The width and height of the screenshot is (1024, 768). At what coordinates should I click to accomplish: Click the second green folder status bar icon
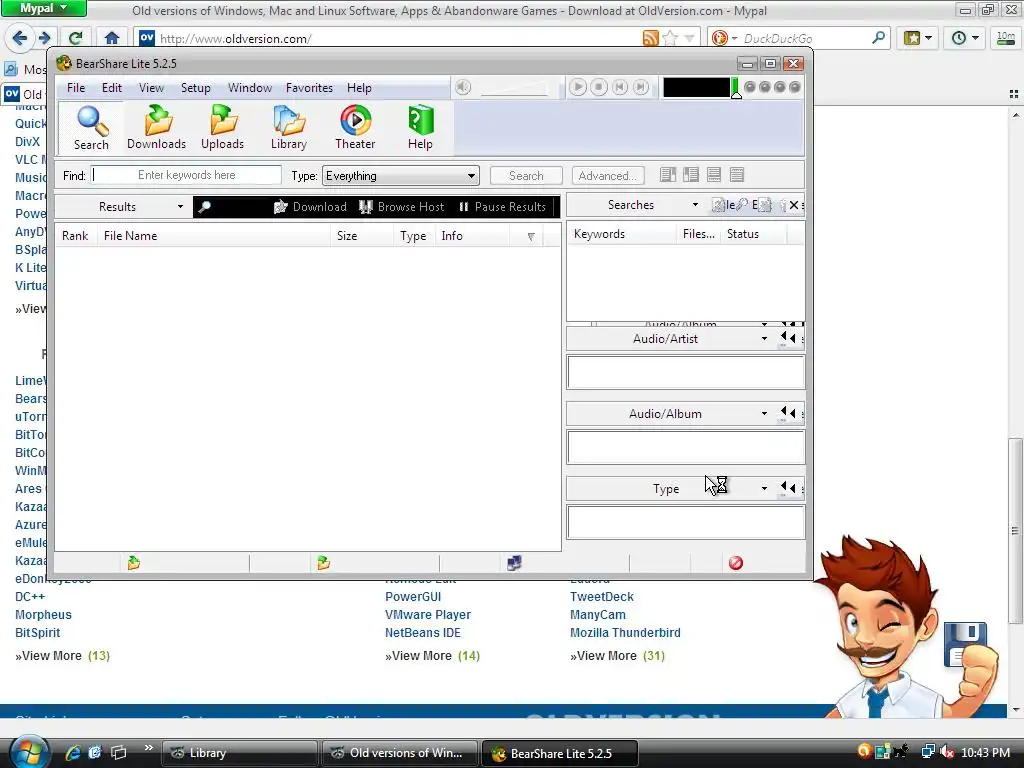[323, 563]
